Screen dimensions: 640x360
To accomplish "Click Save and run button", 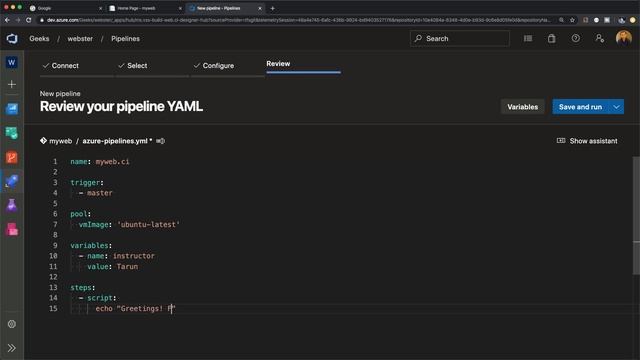I will (x=580, y=107).
